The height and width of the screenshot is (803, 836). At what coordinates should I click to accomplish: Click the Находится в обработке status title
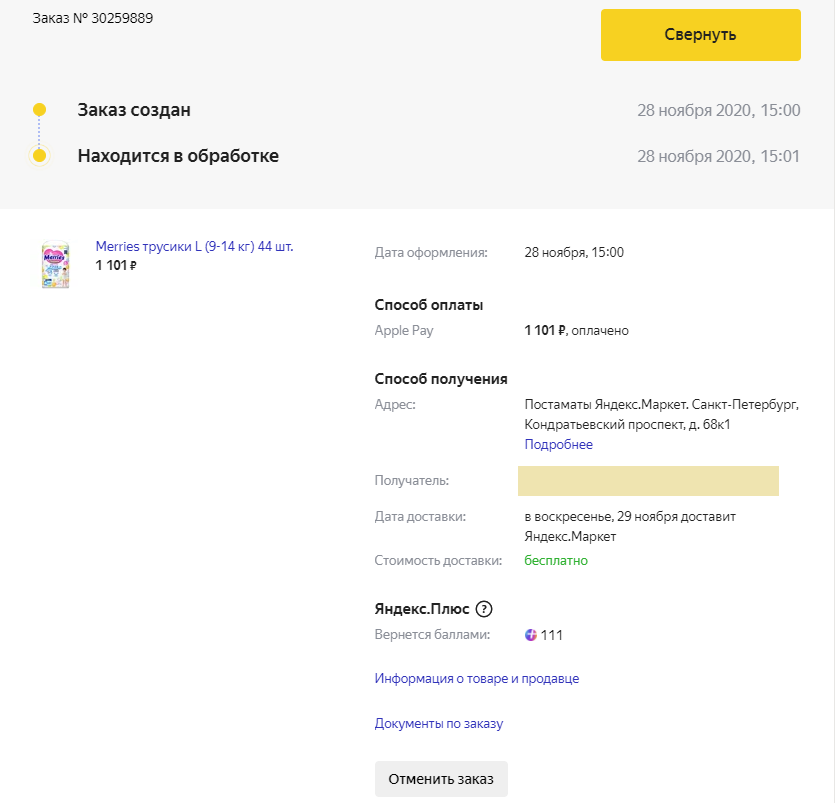[x=178, y=156]
